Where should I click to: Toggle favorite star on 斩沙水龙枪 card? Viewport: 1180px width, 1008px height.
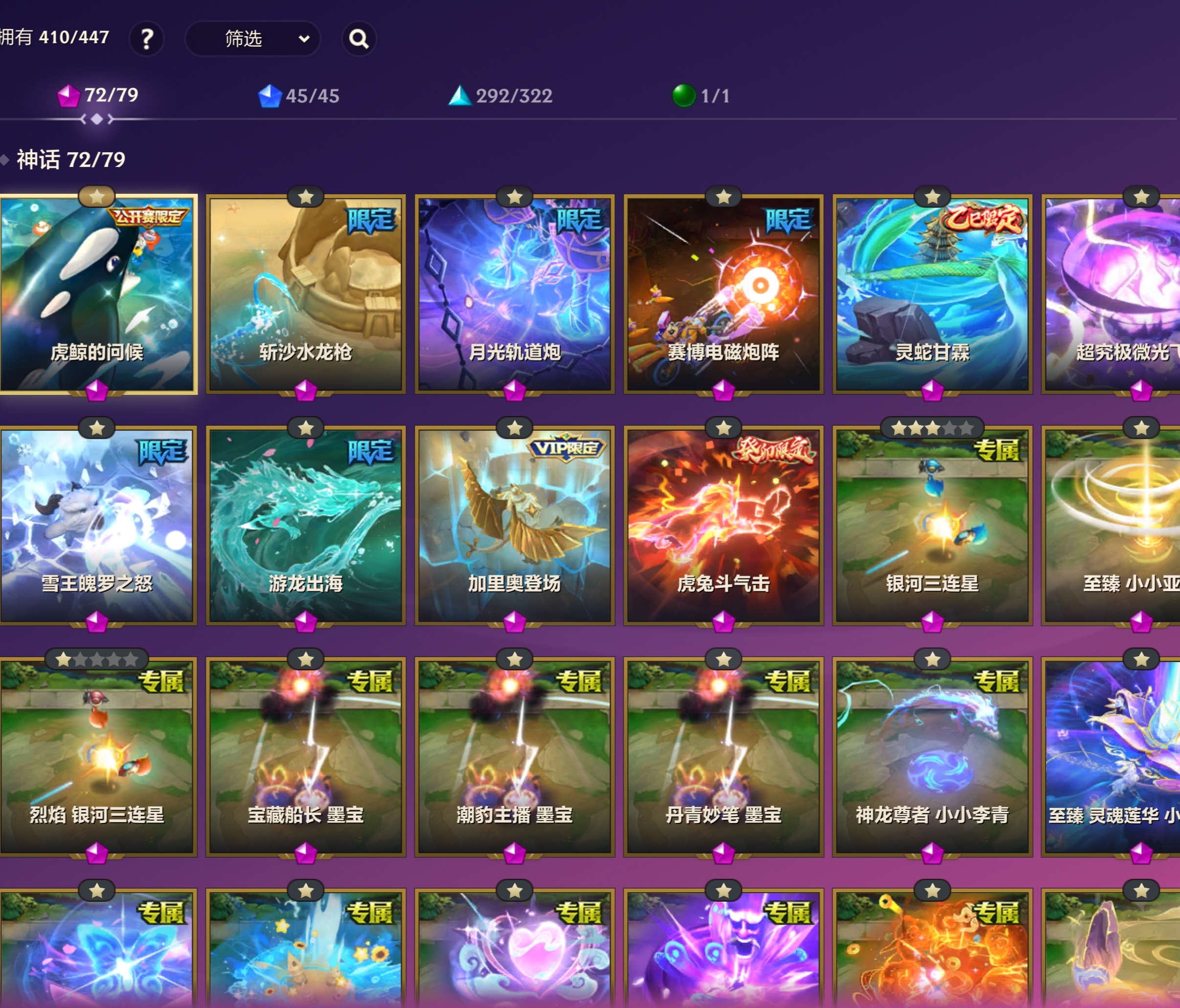pyautogui.click(x=306, y=197)
